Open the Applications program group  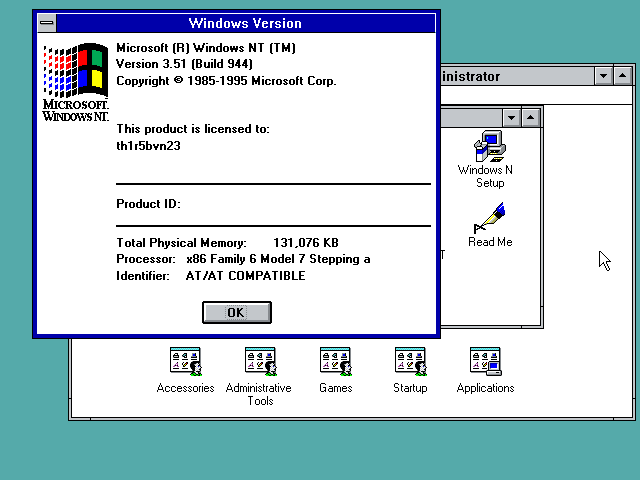[x=485, y=371]
